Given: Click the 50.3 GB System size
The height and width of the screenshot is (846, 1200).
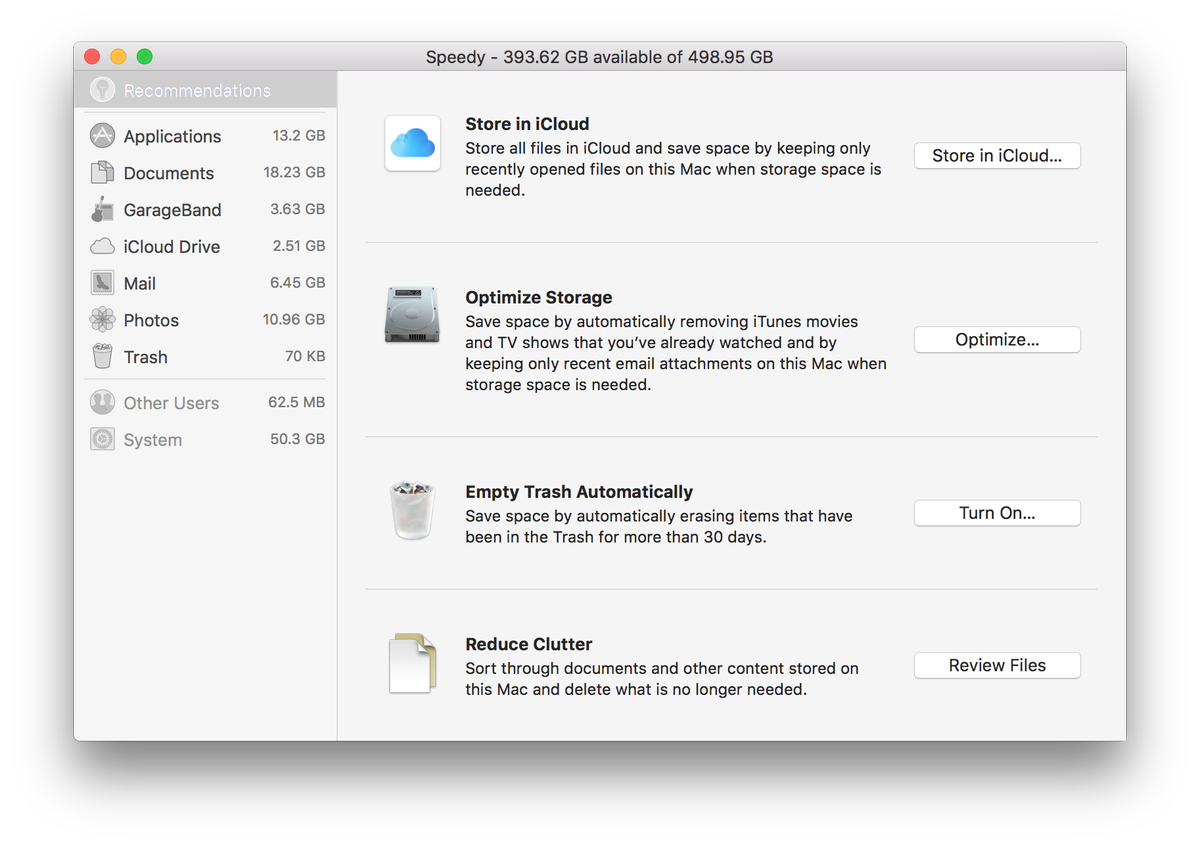Looking at the screenshot, I should 298,439.
